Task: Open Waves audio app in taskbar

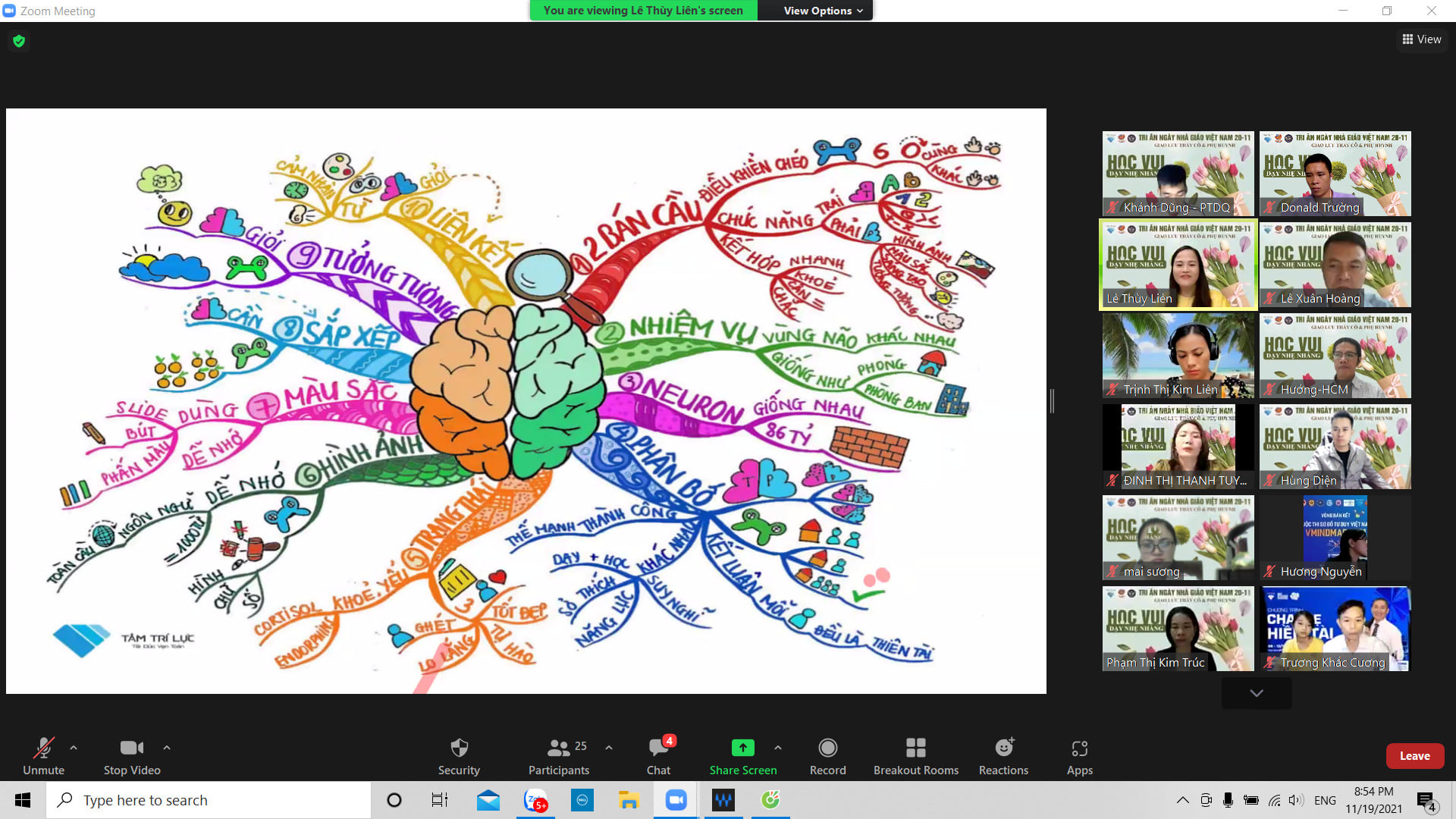Action: (723, 800)
